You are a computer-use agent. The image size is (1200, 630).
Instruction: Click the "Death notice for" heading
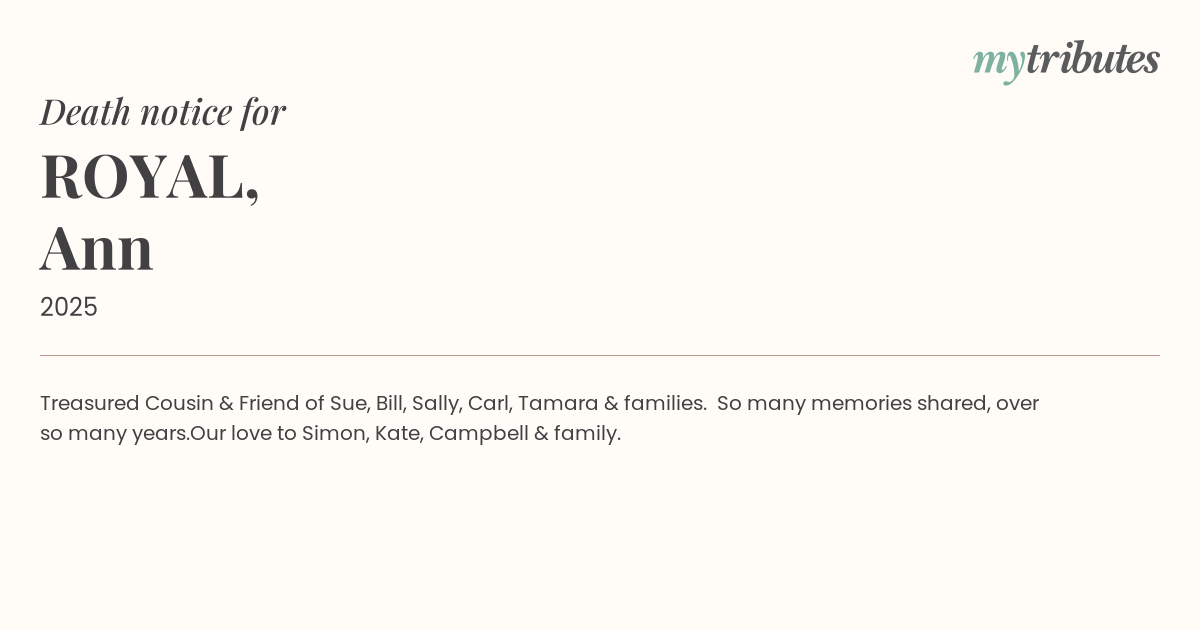point(163,112)
